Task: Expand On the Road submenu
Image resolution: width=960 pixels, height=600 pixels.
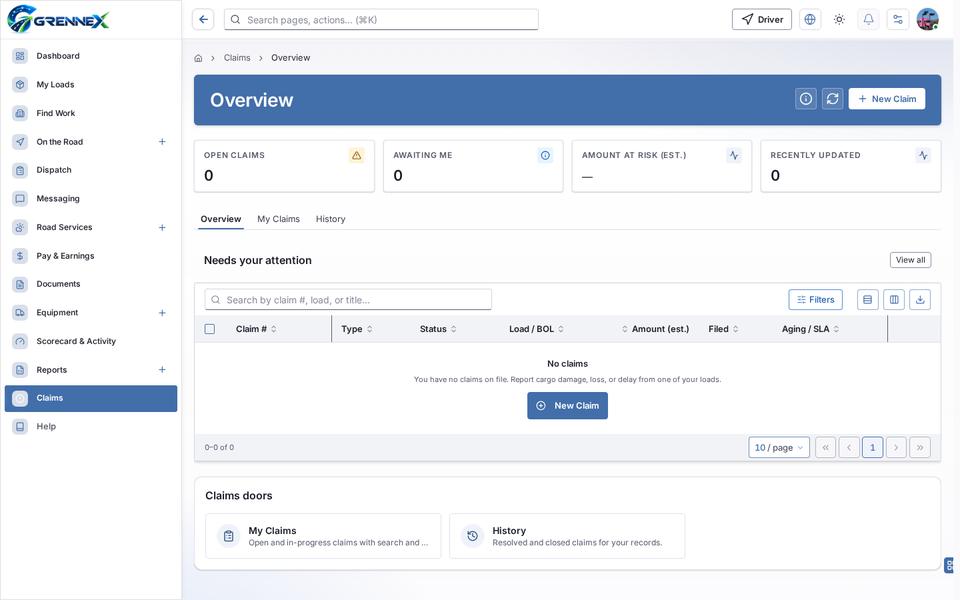Action: (x=162, y=141)
